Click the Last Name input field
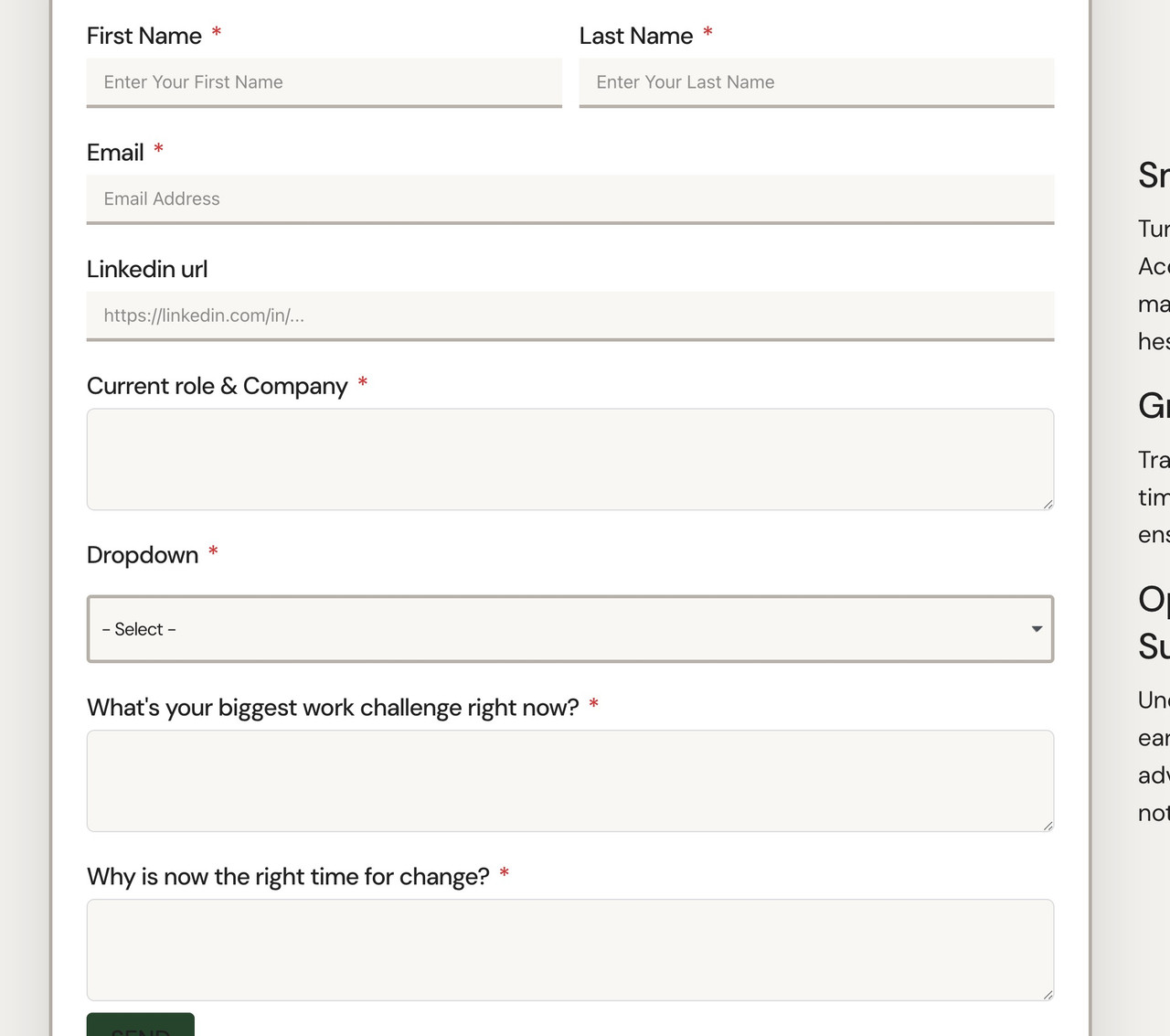Image resolution: width=1170 pixels, height=1036 pixels. [x=816, y=82]
